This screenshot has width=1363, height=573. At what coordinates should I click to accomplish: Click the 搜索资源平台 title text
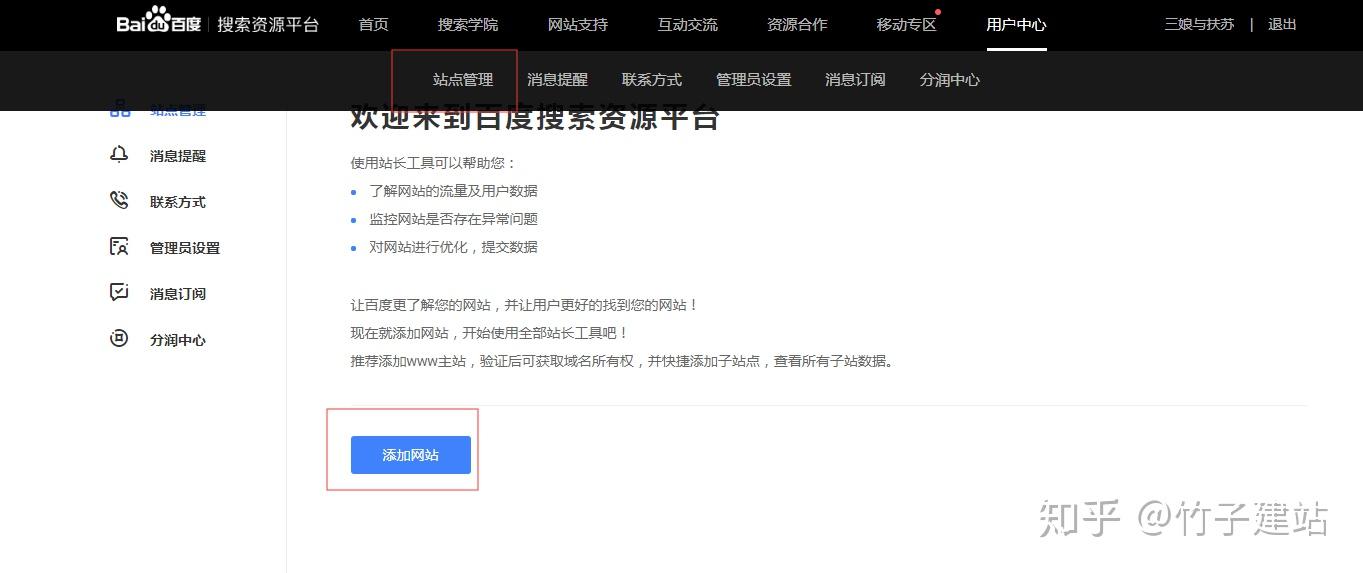[x=268, y=24]
